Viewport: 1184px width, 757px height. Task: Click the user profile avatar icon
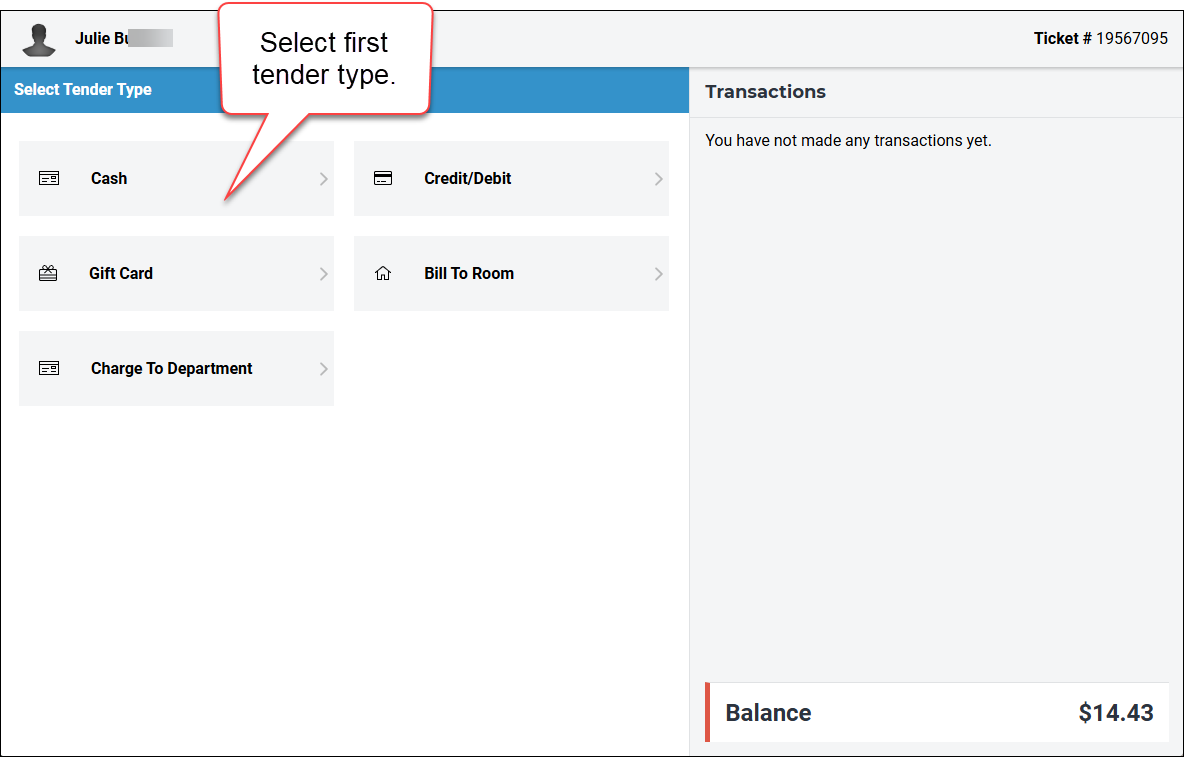(39, 40)
